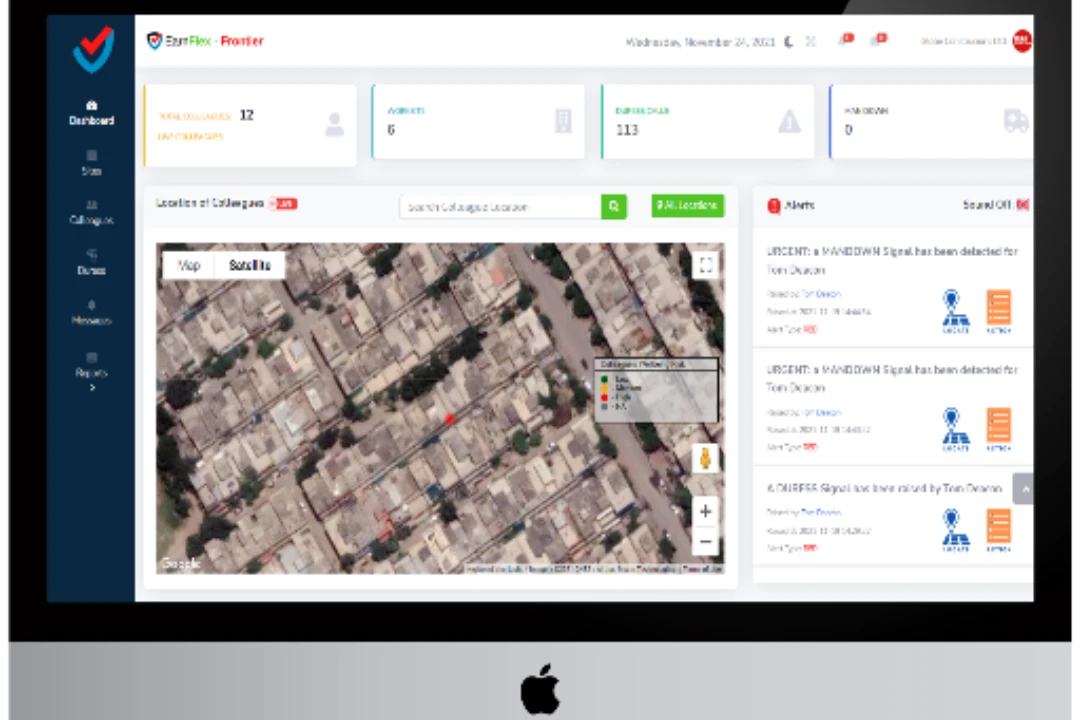
Task: Switch map to Map view
Action: point(189,265)
